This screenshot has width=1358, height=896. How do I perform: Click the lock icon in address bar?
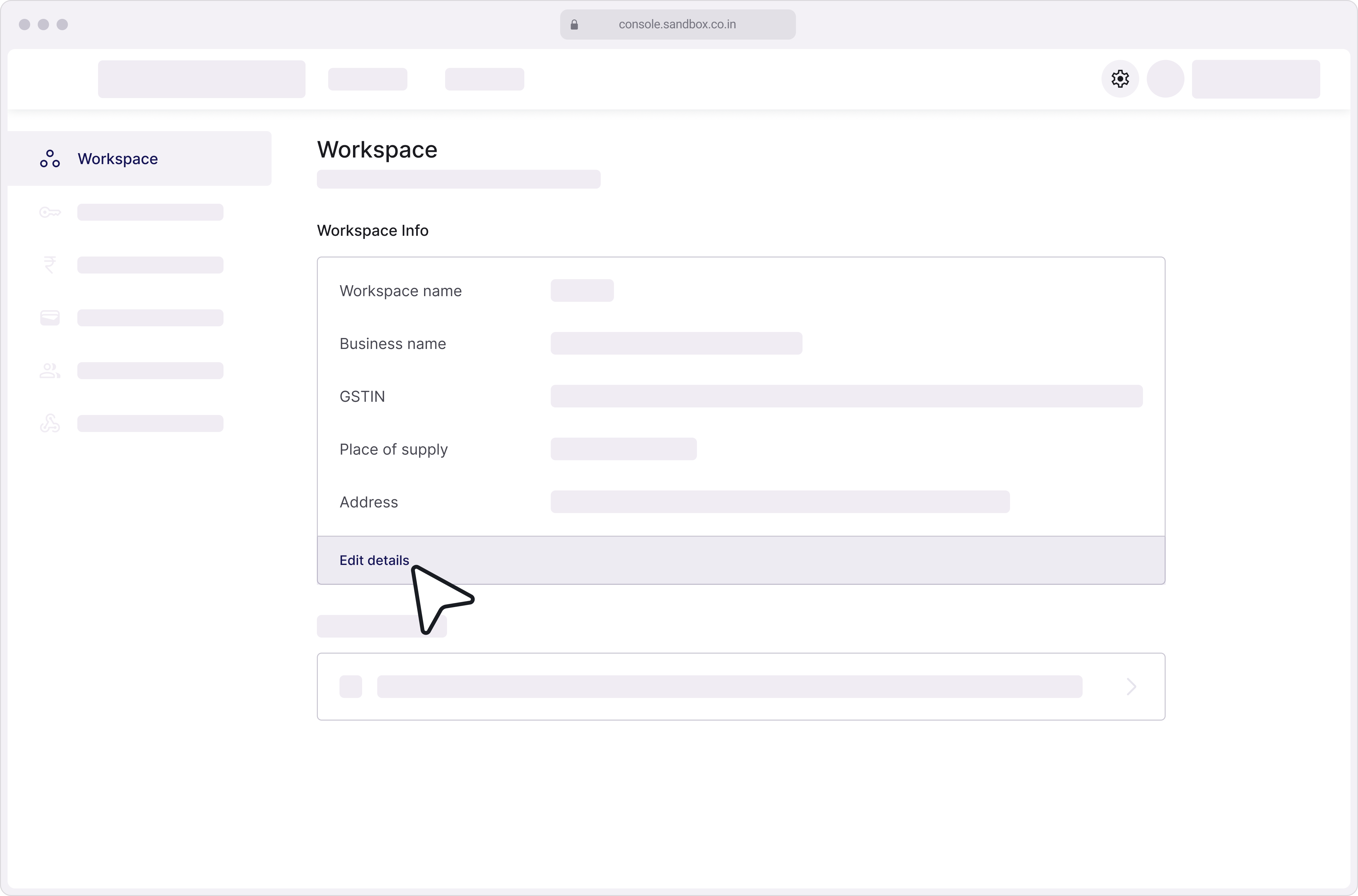click(574, 25)
